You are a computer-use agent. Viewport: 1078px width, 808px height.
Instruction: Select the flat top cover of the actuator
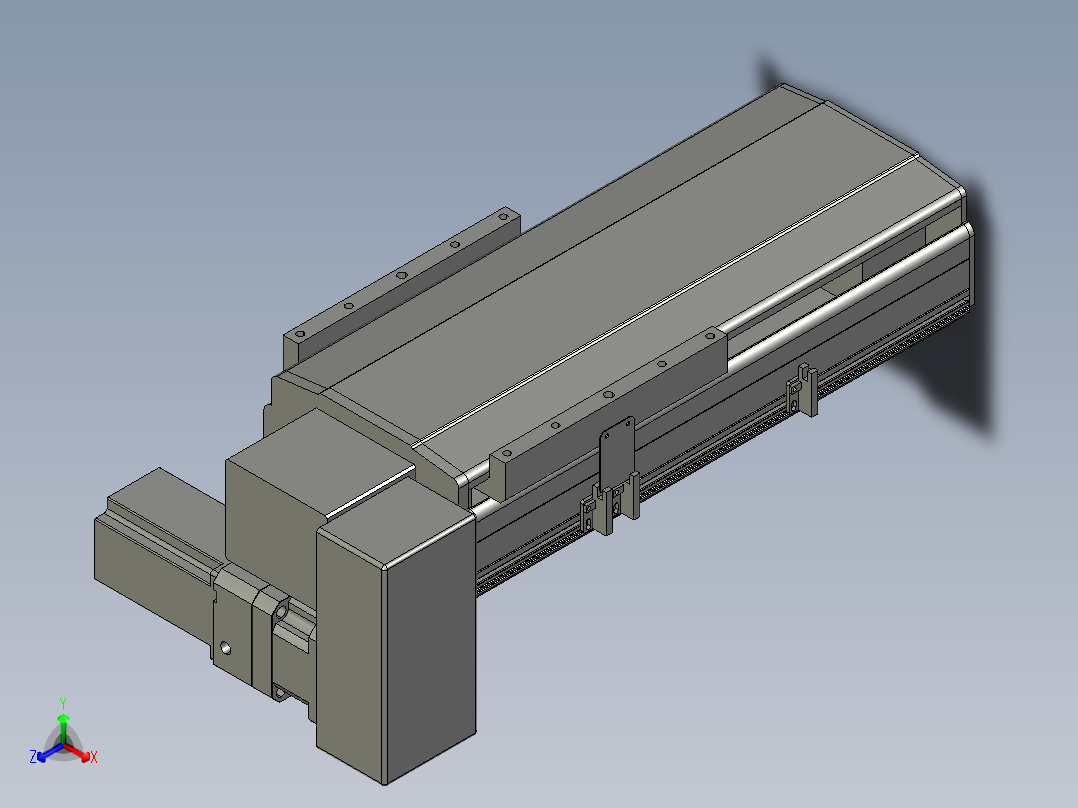[619, 275]
